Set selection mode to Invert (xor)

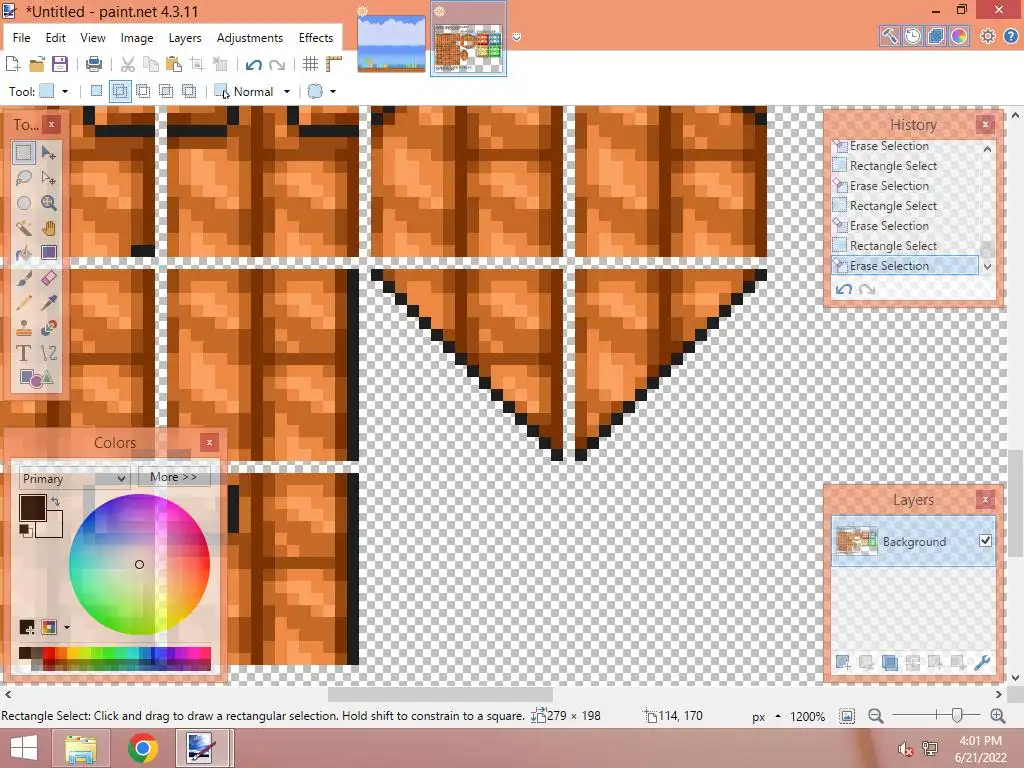[x=189, y=91]
